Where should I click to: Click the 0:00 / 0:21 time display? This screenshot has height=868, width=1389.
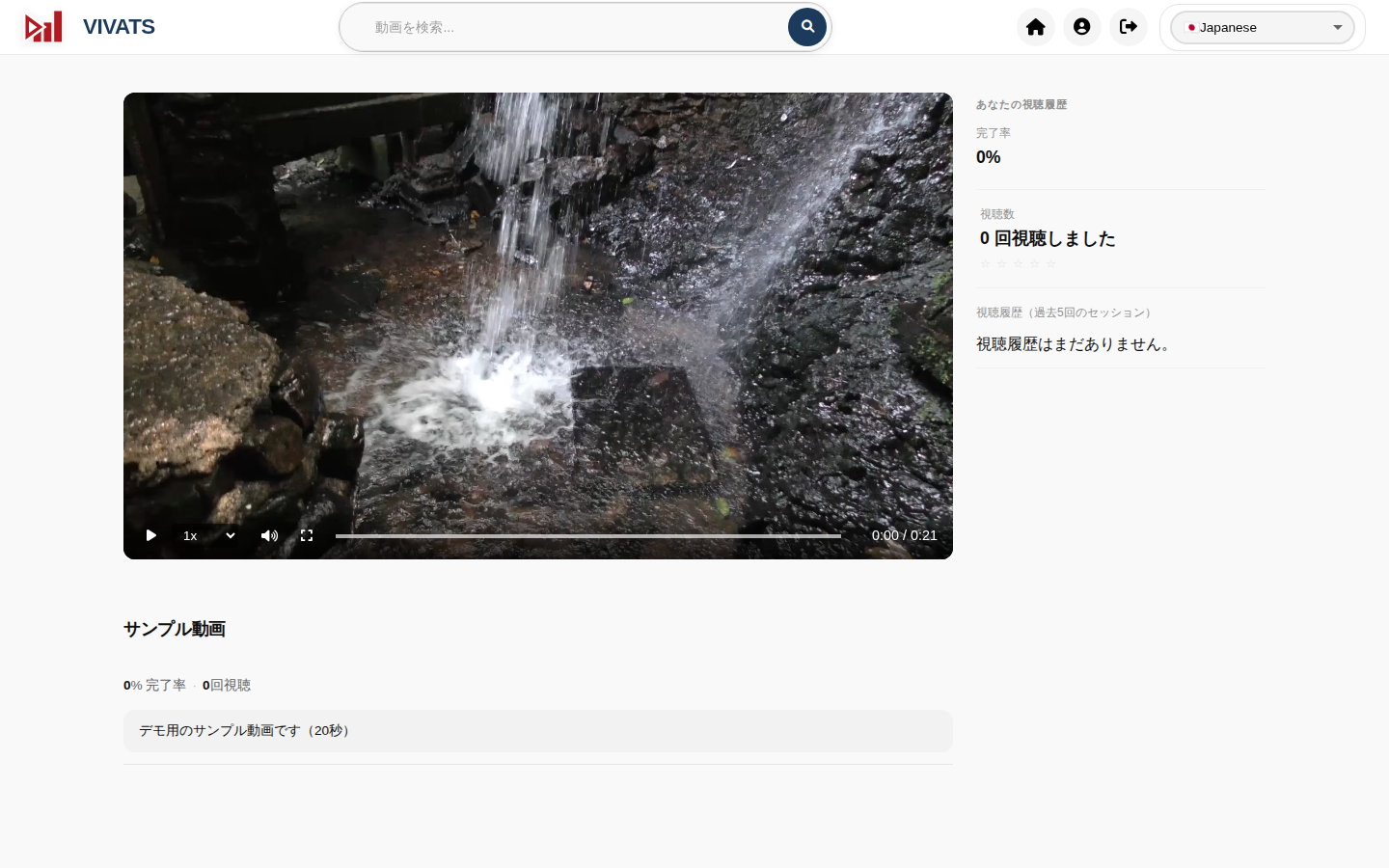point(905,535)
